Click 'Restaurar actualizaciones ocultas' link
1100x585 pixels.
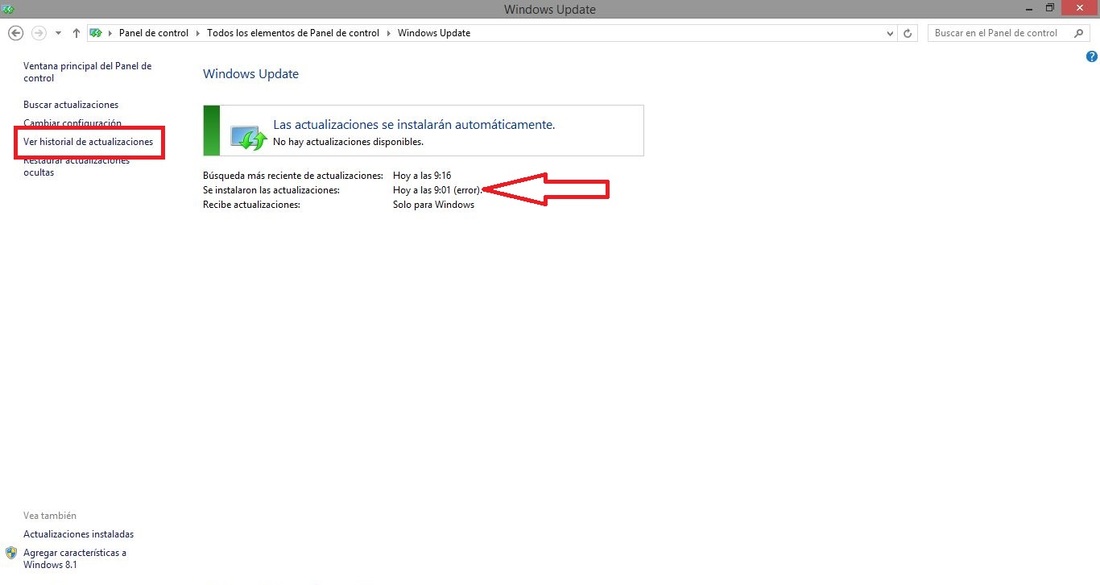pyautogui.click(x=76, y=166)
